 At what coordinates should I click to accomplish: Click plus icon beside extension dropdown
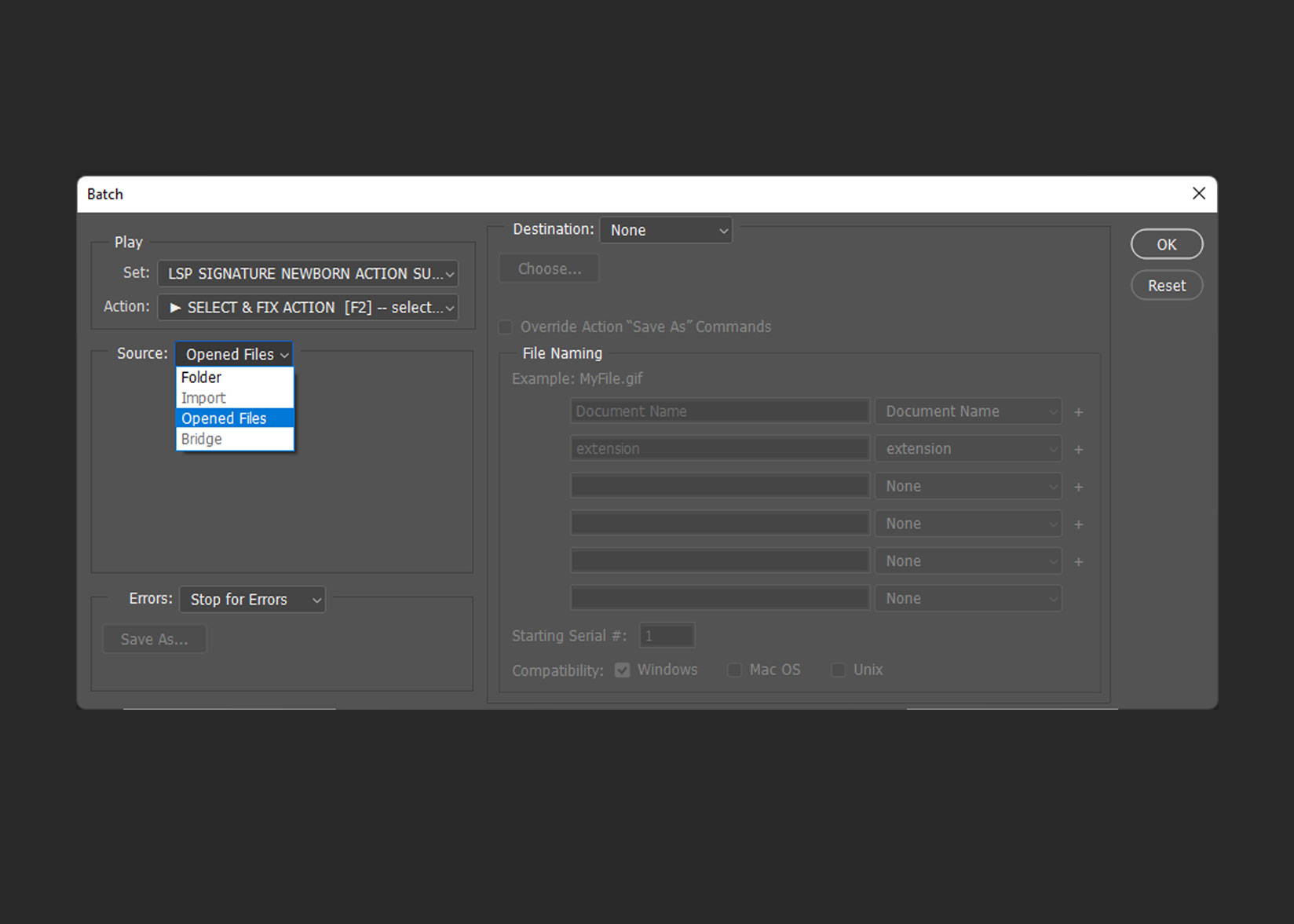[1079, 450]
